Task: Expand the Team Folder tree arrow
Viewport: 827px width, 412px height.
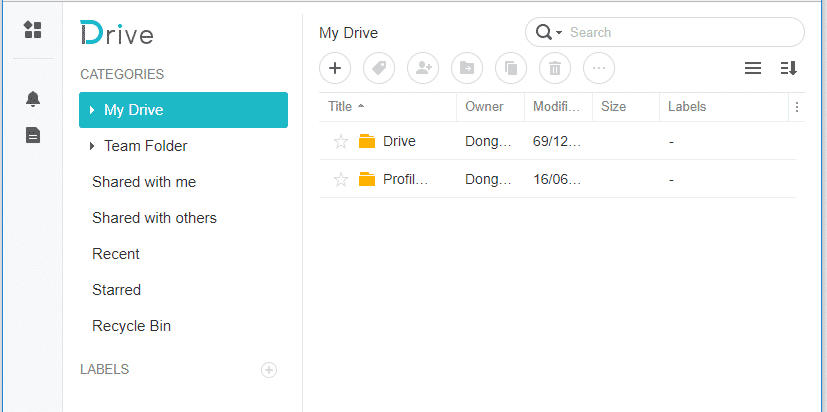Action: (92, 146)
